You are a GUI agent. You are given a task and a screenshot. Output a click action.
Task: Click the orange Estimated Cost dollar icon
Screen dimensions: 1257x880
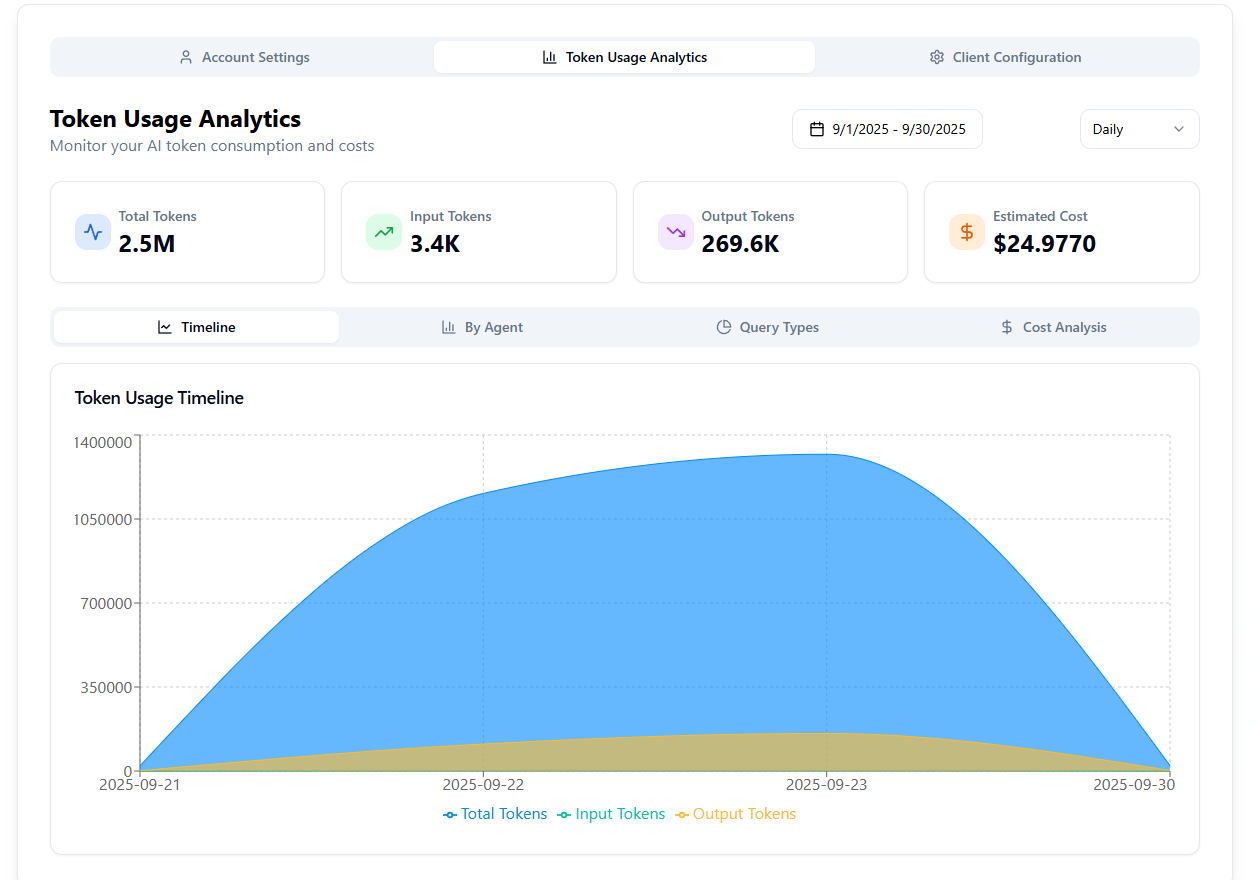tap(967, 232)
